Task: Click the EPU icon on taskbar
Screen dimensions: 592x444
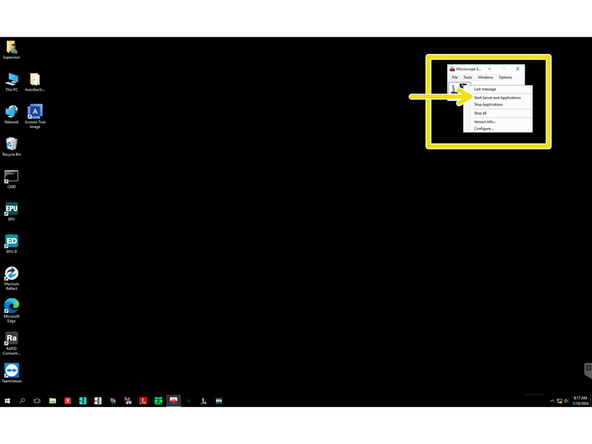Action: [x=219, y=401]
